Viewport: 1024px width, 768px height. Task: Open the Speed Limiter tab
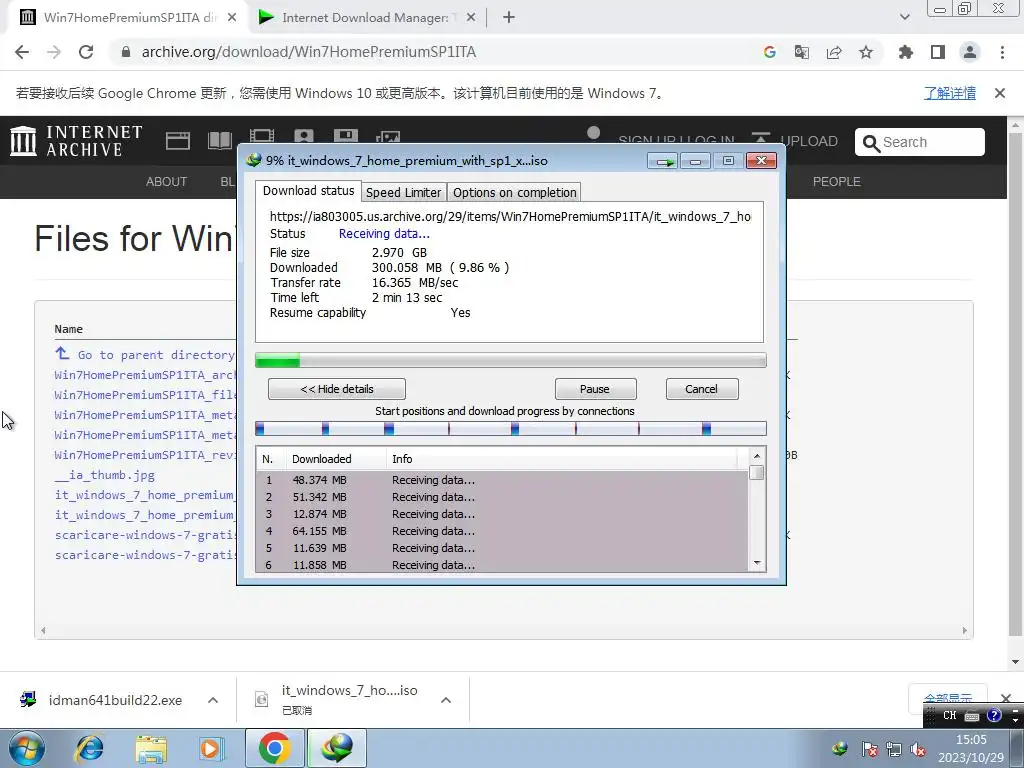(404, 193)
